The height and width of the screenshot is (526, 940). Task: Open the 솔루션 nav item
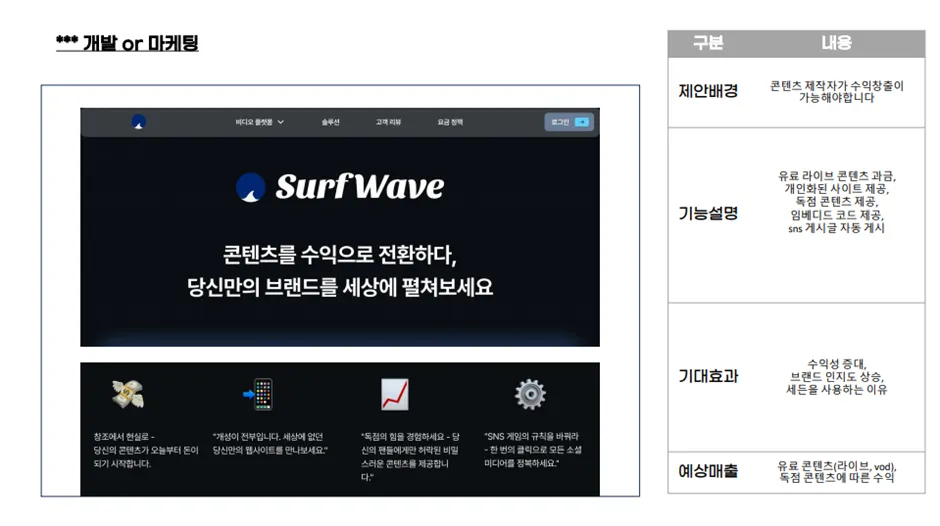pyautogui.click(x=330, y=122)
